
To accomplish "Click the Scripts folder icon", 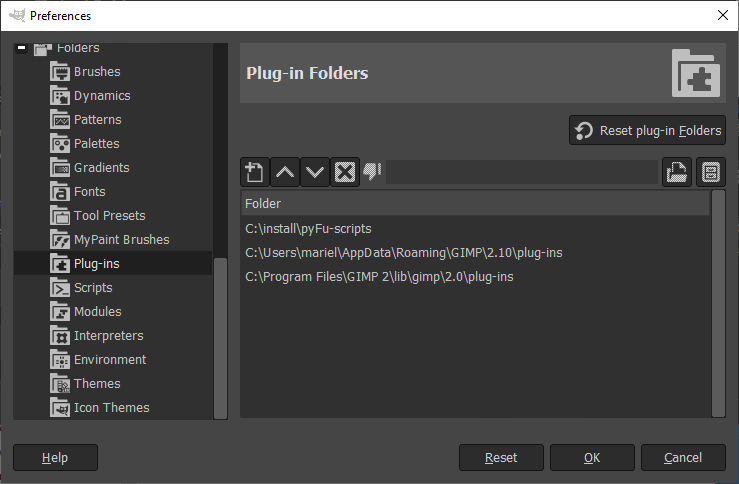I will pyautogui.click(x=60, y=288).
